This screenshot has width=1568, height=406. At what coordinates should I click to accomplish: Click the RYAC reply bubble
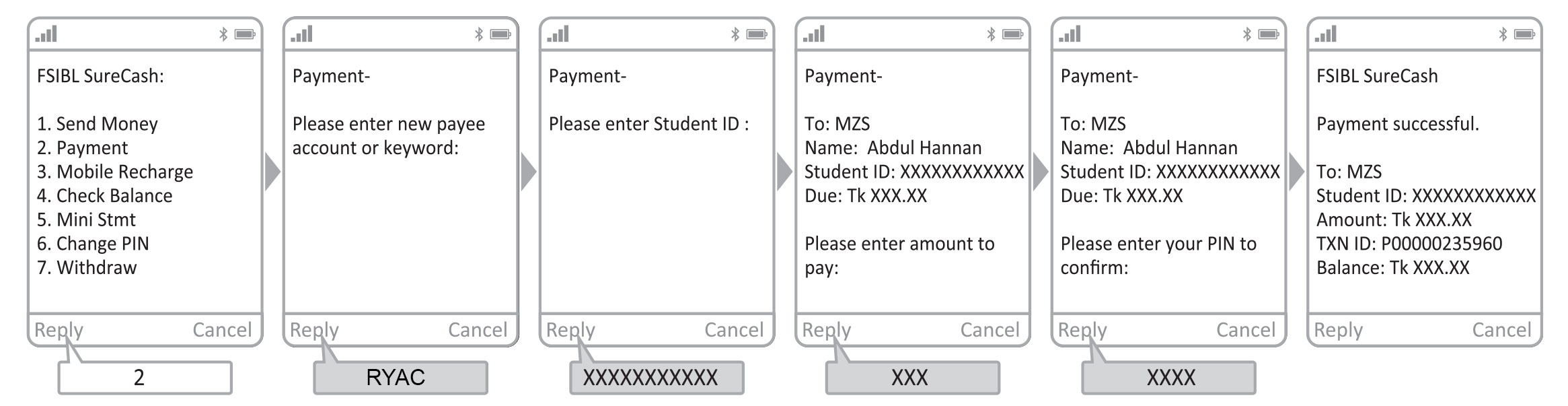point(400,377)
